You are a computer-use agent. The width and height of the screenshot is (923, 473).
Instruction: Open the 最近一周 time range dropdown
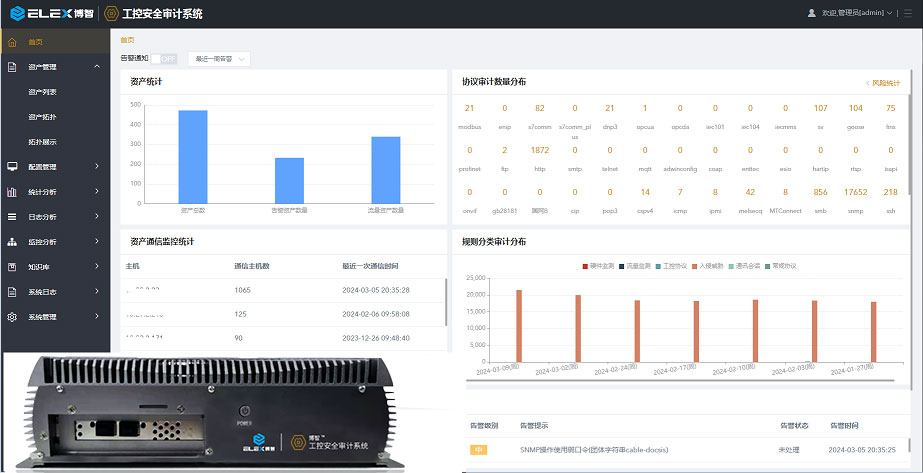tap(217, 59)
